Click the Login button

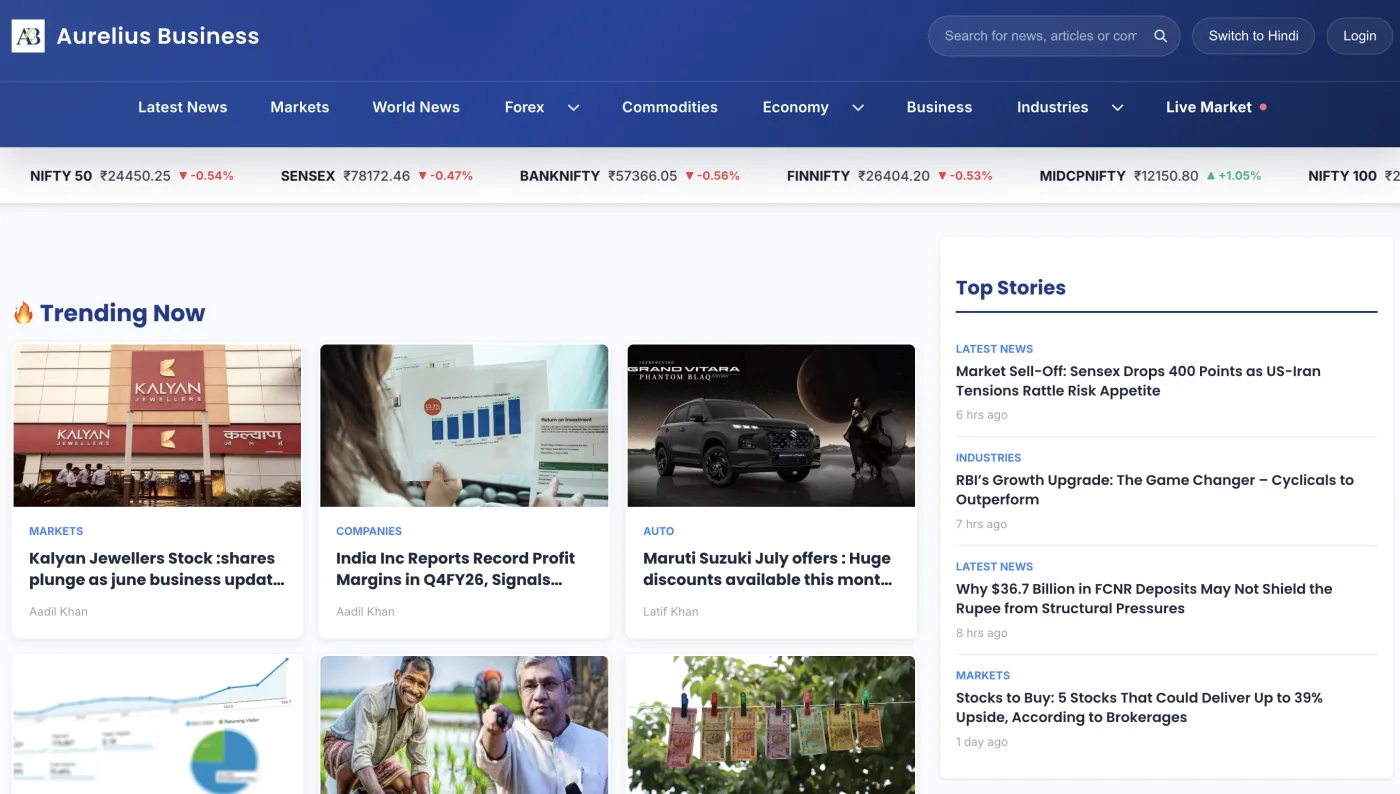[1359, 36]
